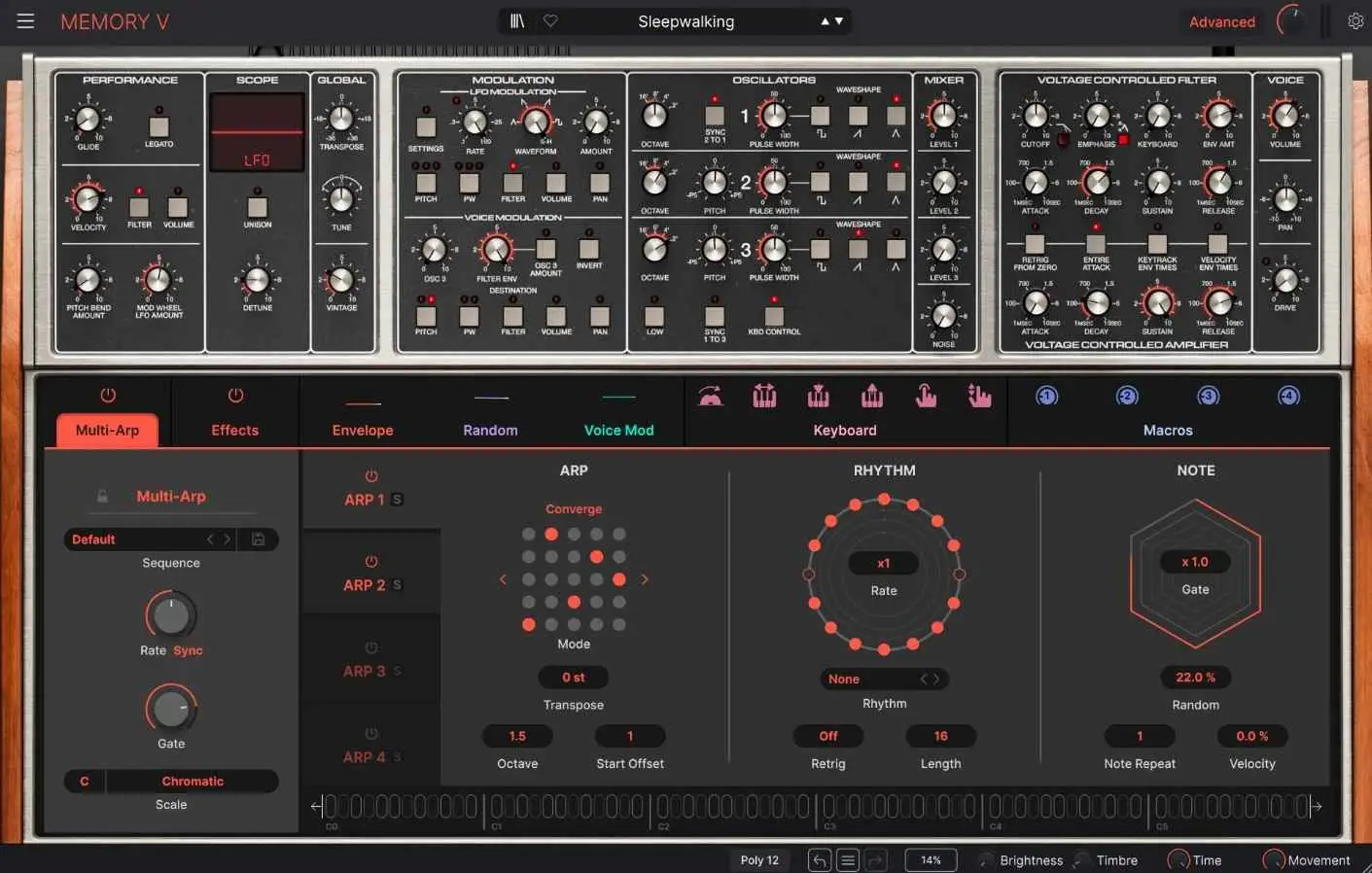
Task: Open the Poly 12 voices menu
Action: point(759,860)
